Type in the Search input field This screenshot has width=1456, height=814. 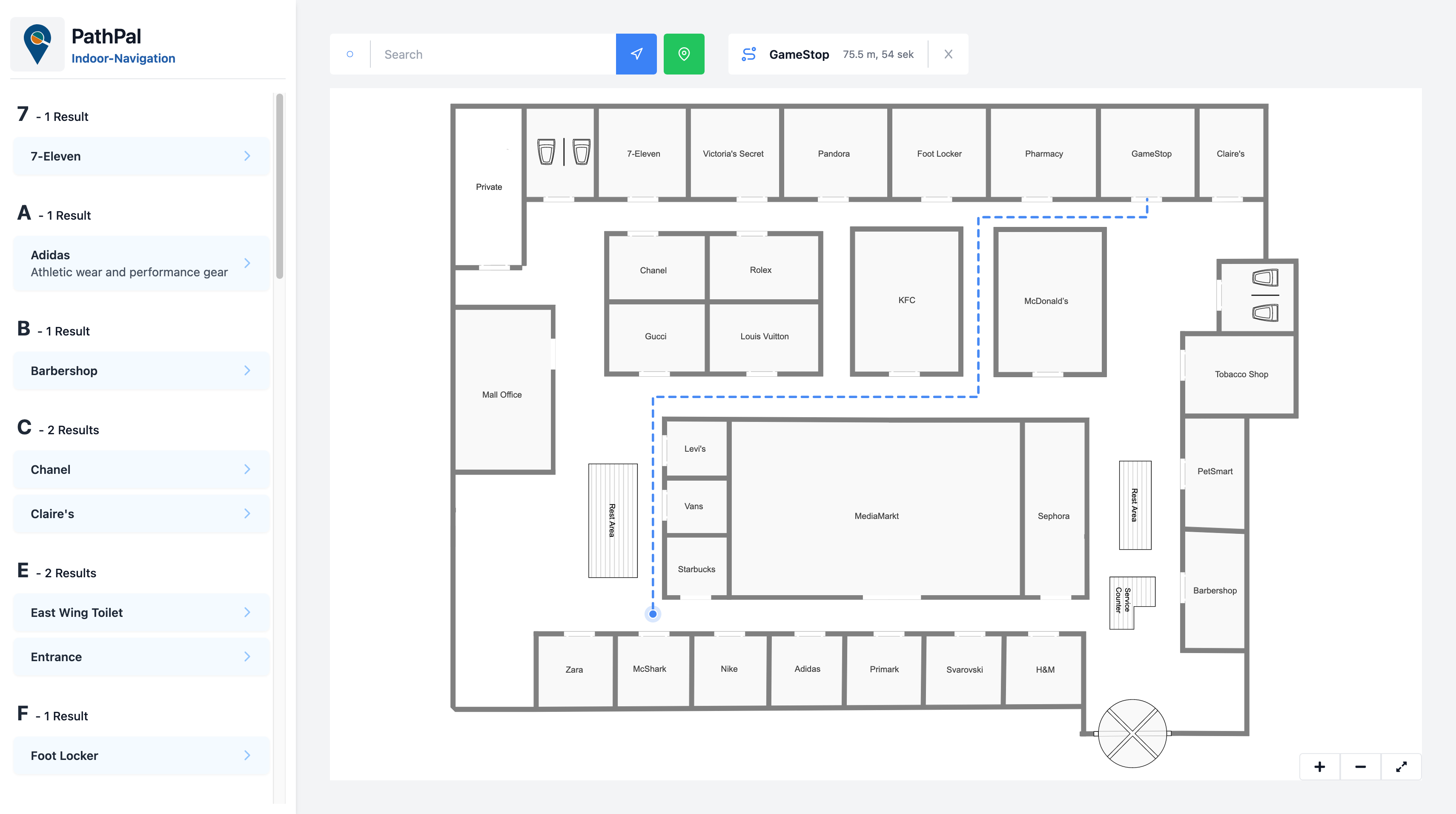coord(492,54)
